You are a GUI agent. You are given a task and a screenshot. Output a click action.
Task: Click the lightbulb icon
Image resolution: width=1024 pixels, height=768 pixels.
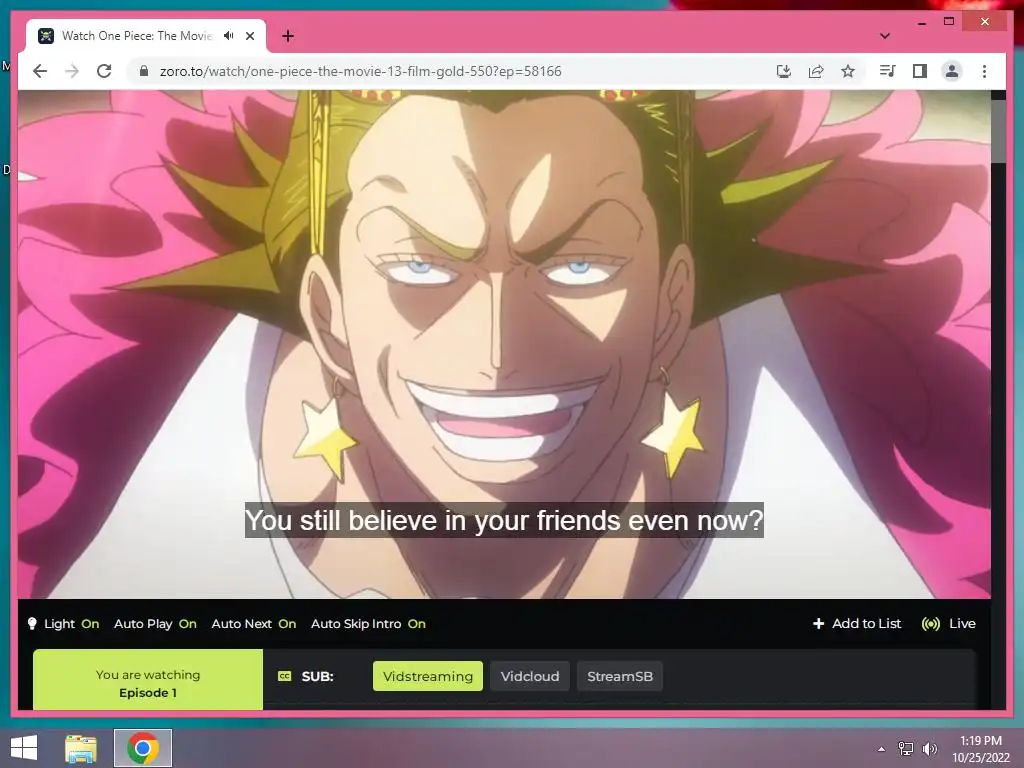click(32, 624)
